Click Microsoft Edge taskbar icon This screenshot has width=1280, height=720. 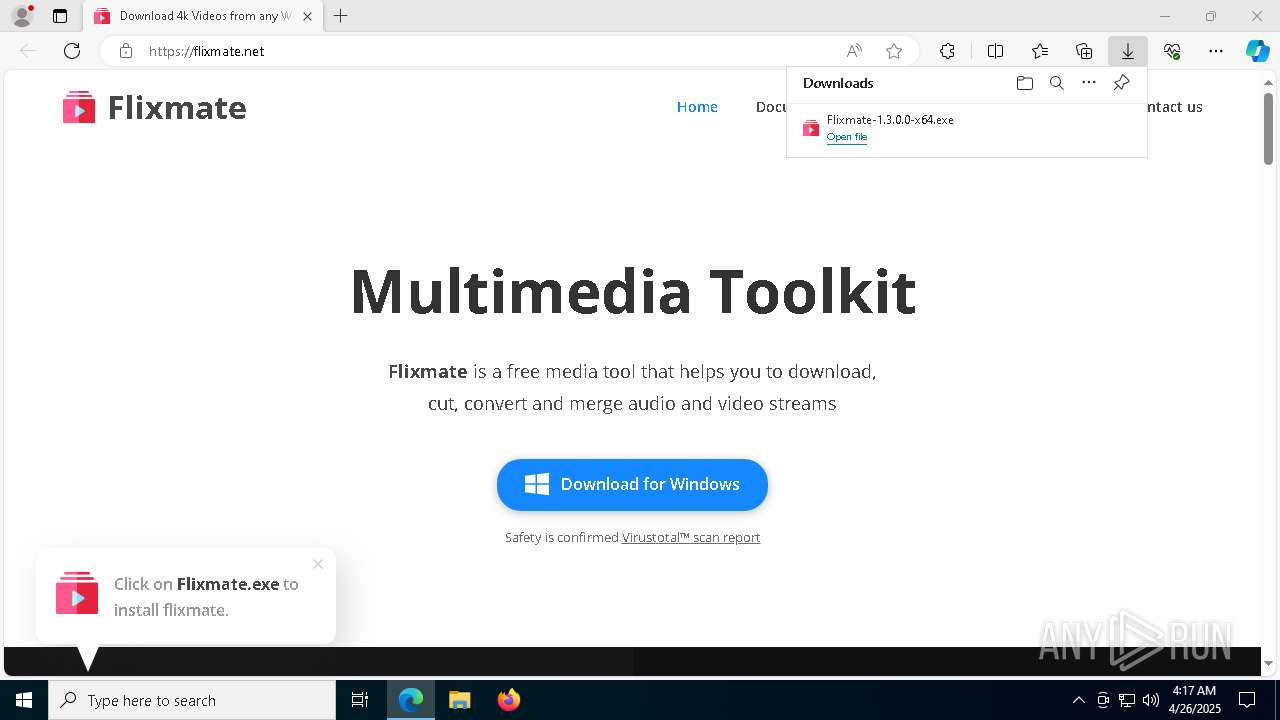411,700
